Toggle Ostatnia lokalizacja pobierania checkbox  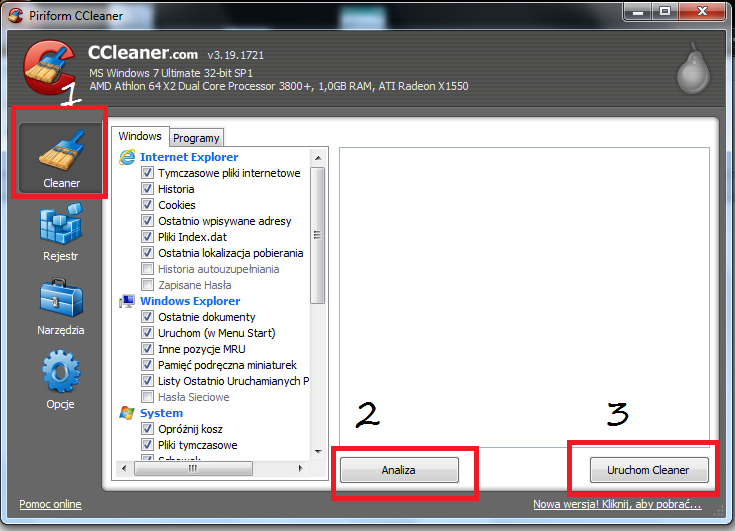click(x=147, y=253)
